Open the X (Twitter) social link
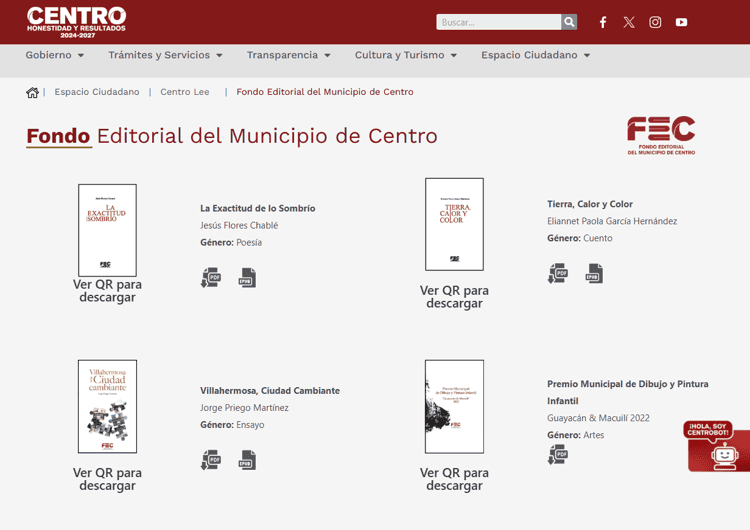The image size is (750, 530). click(629, 22)
